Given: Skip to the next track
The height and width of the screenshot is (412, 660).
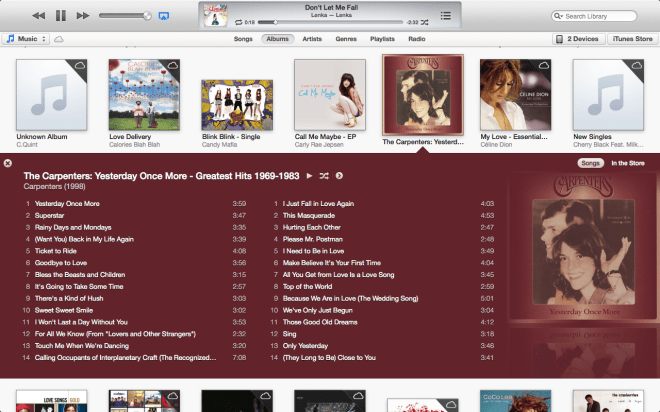Looking at the screenshot, I should 83,16.
